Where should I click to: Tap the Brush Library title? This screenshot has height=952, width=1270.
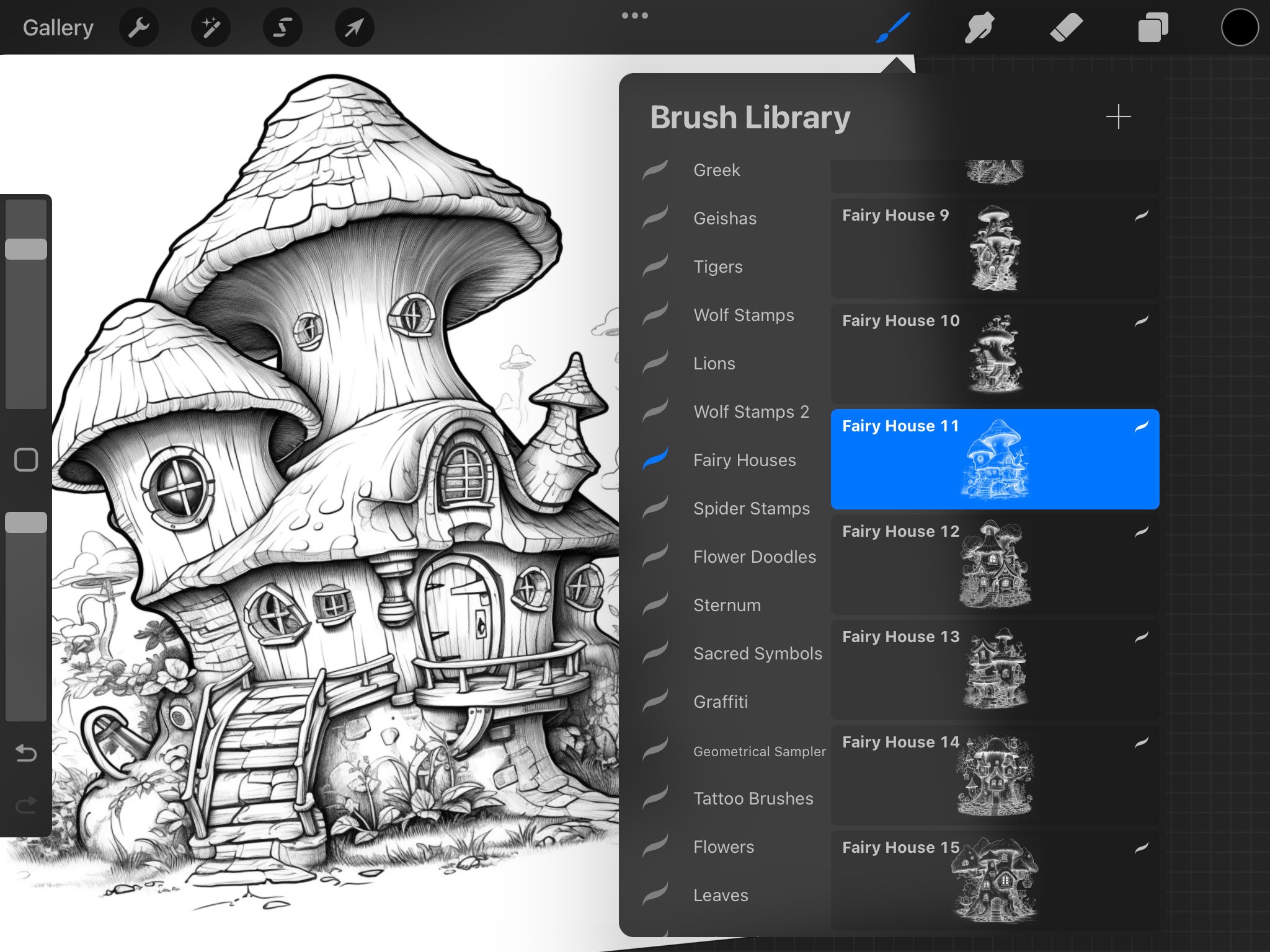[750, 118]
